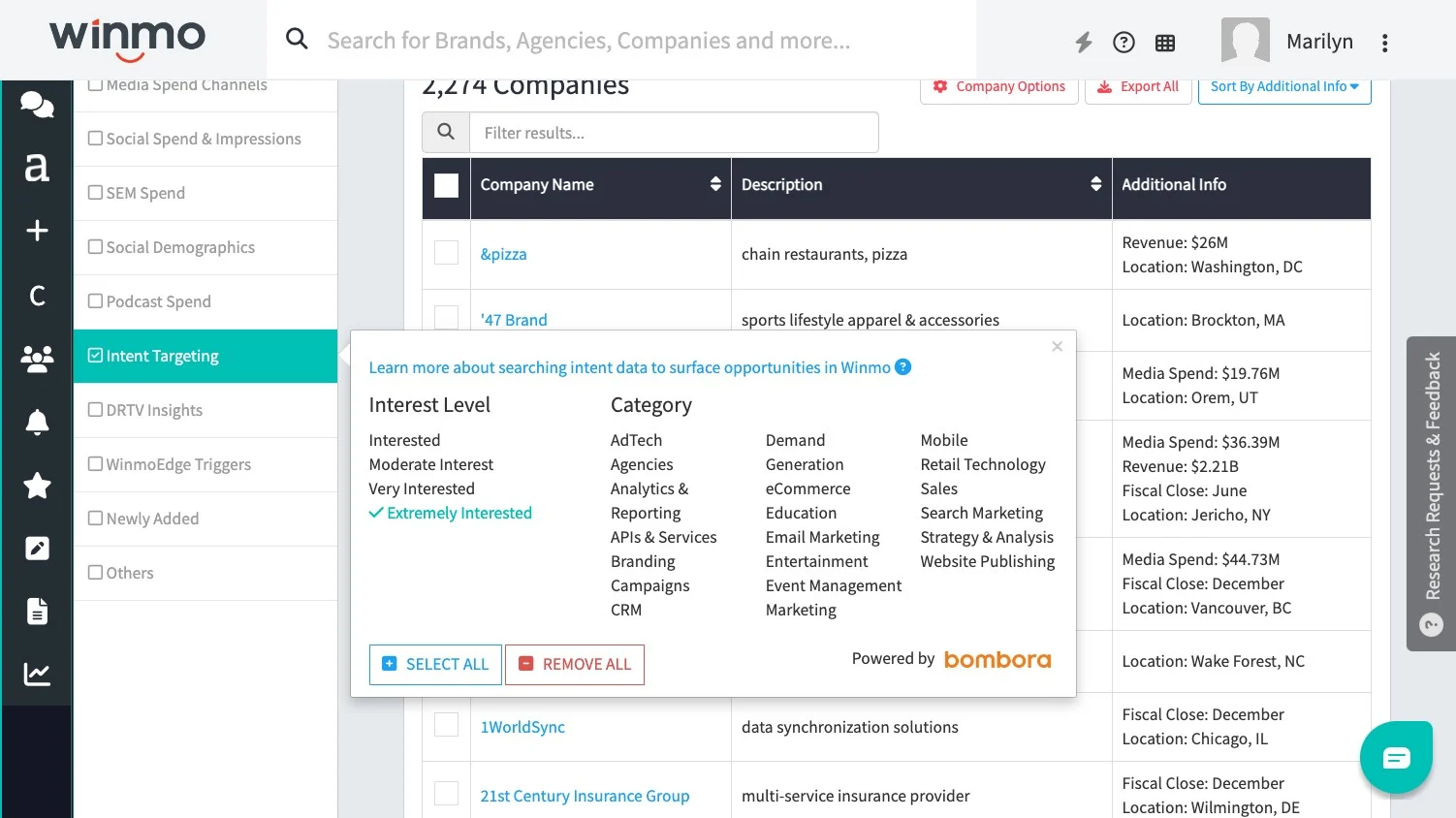Open the people group sidebar icon

point(37,359)
